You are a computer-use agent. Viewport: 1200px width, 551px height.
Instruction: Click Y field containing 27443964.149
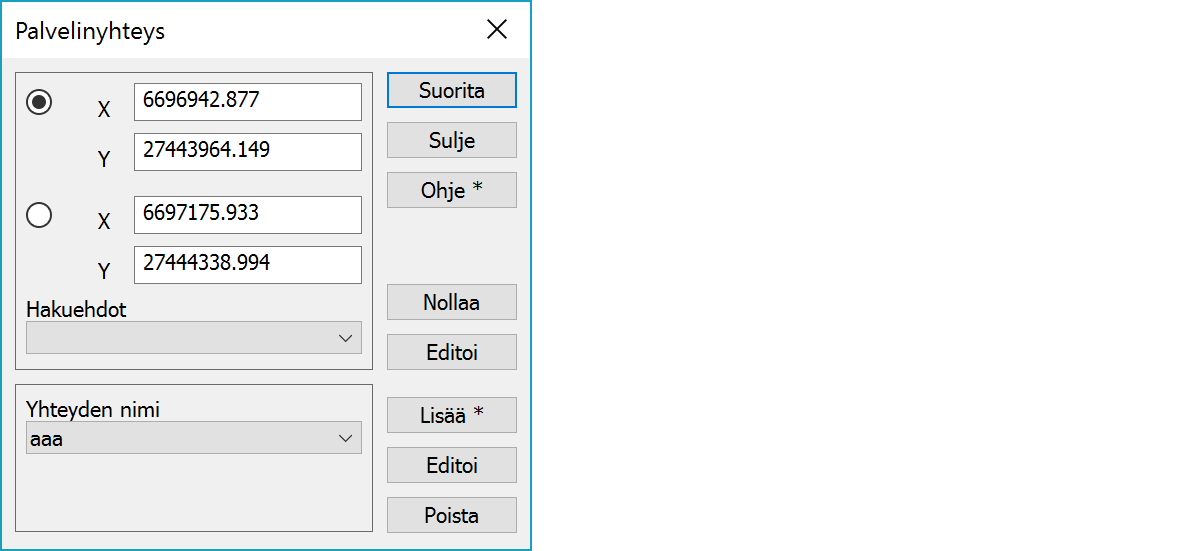click(247, 152)
